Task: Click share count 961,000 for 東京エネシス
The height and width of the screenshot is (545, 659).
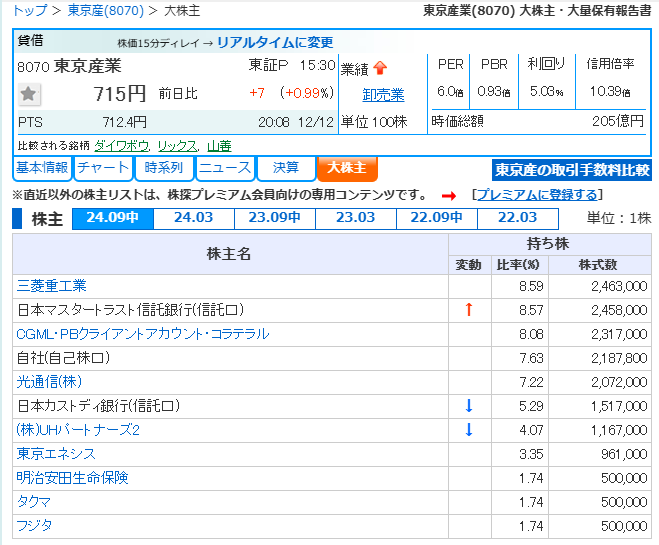Action: [x=624, y=454]
